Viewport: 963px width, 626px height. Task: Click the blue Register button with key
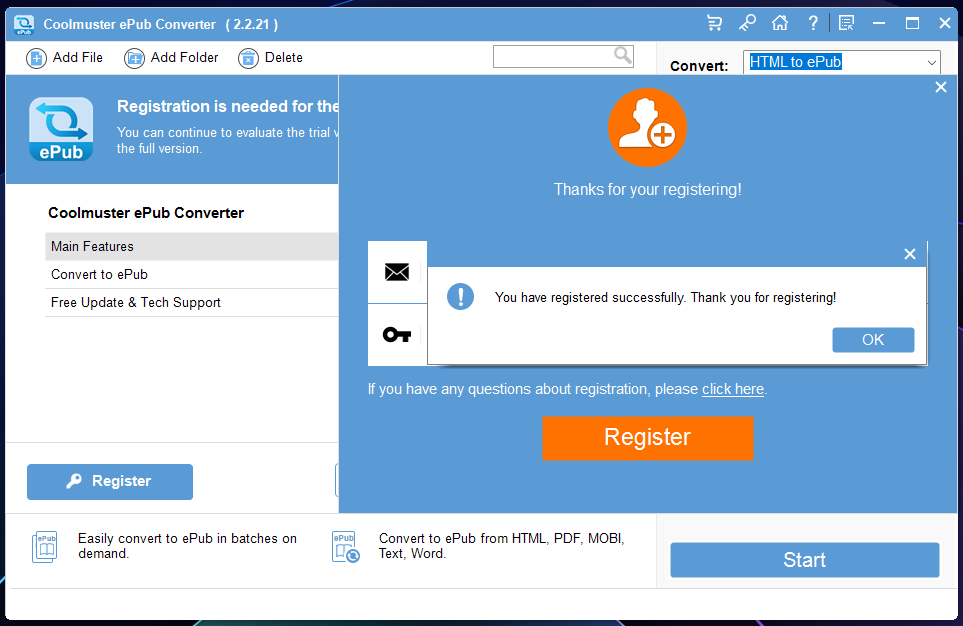tap(110, 482)
